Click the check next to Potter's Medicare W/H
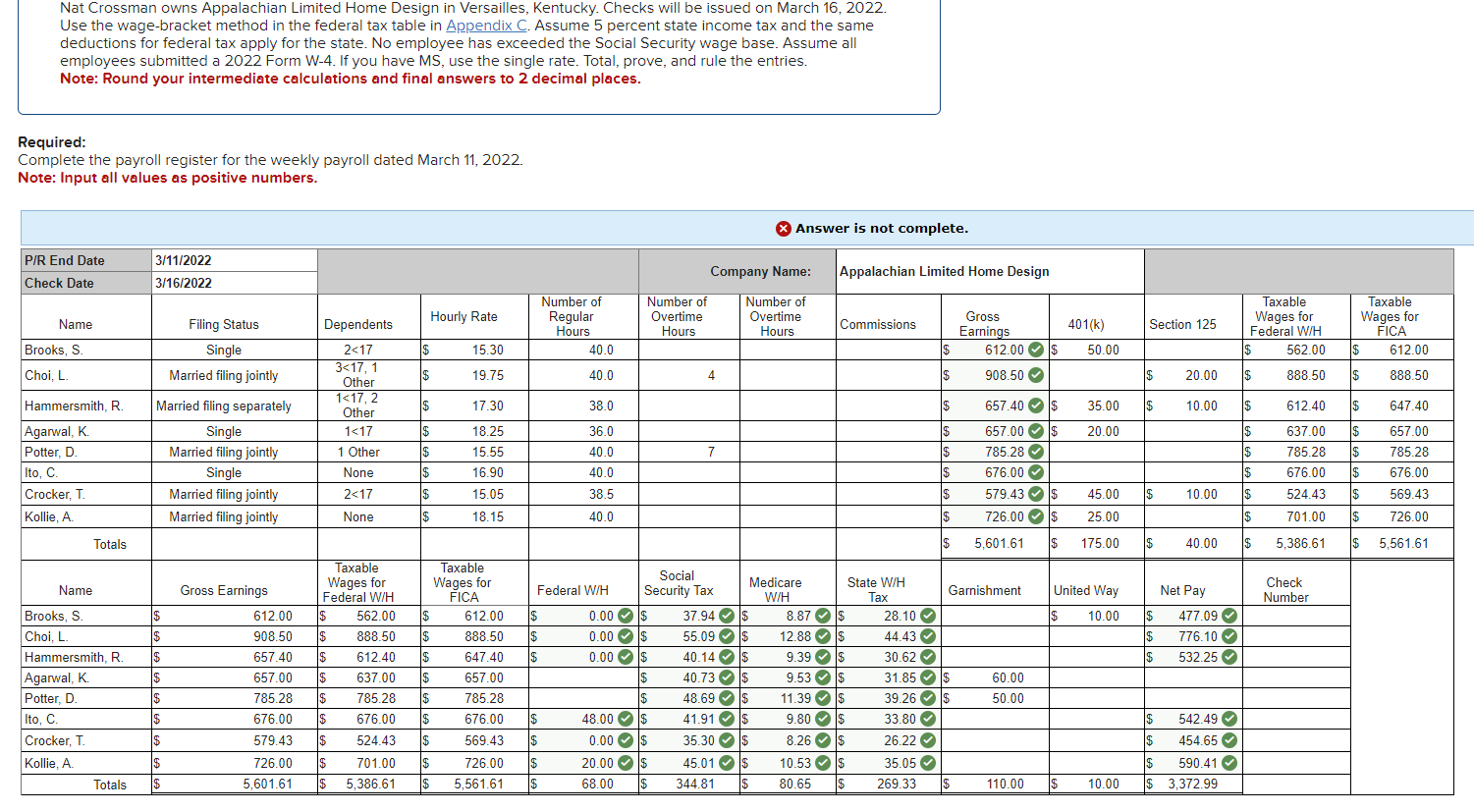The height and width of the screenshot is (812, 1474). tap(821, 698)
